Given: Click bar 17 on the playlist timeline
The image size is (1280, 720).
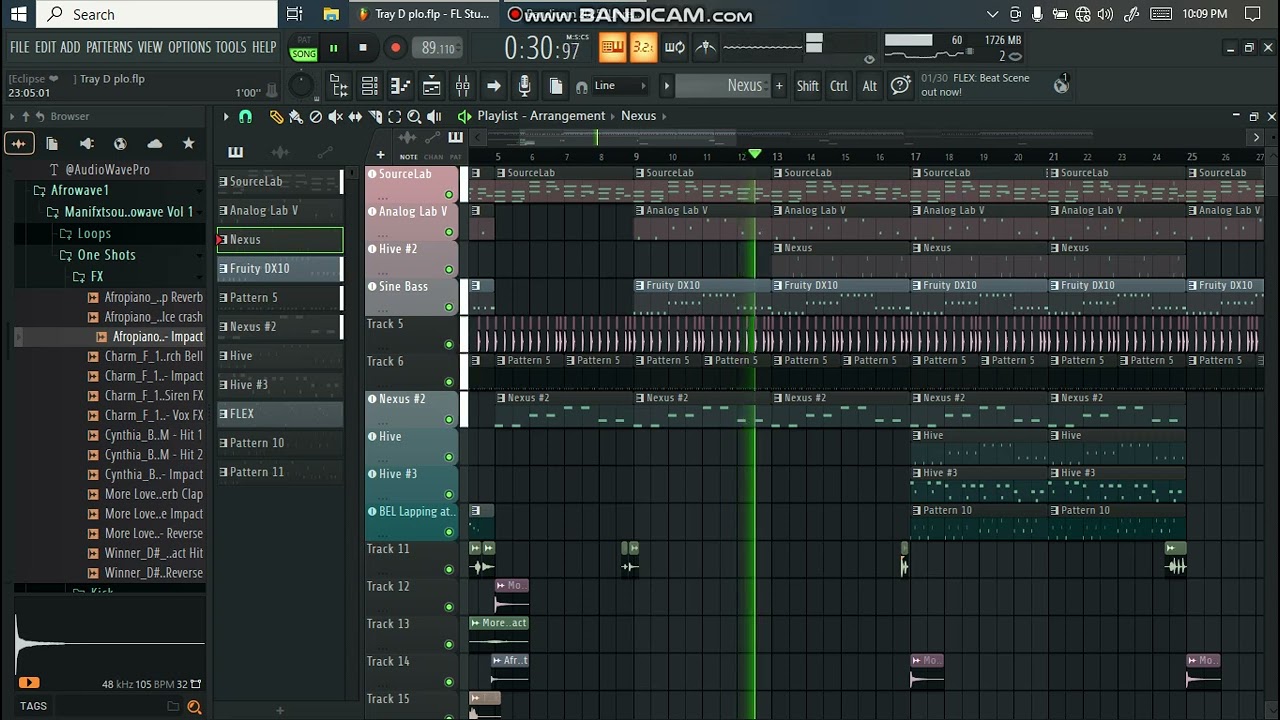Looking at the screenshot, I should pos(915,157).
